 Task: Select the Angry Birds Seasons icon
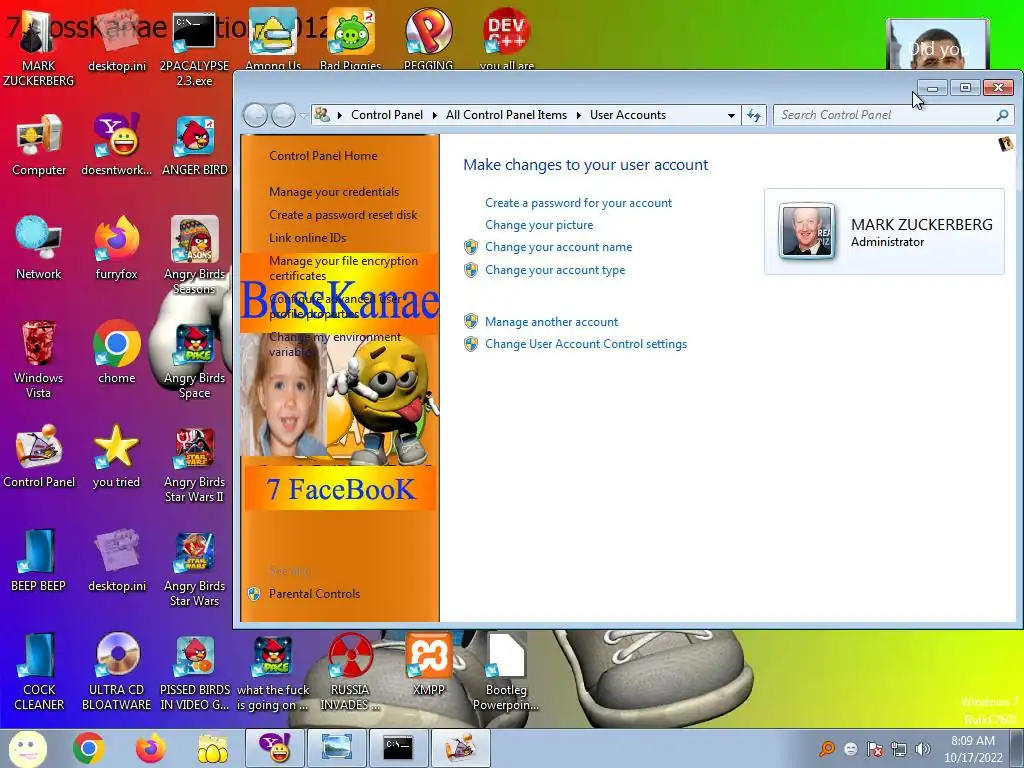pyautogui.click(x=195, y=256)
